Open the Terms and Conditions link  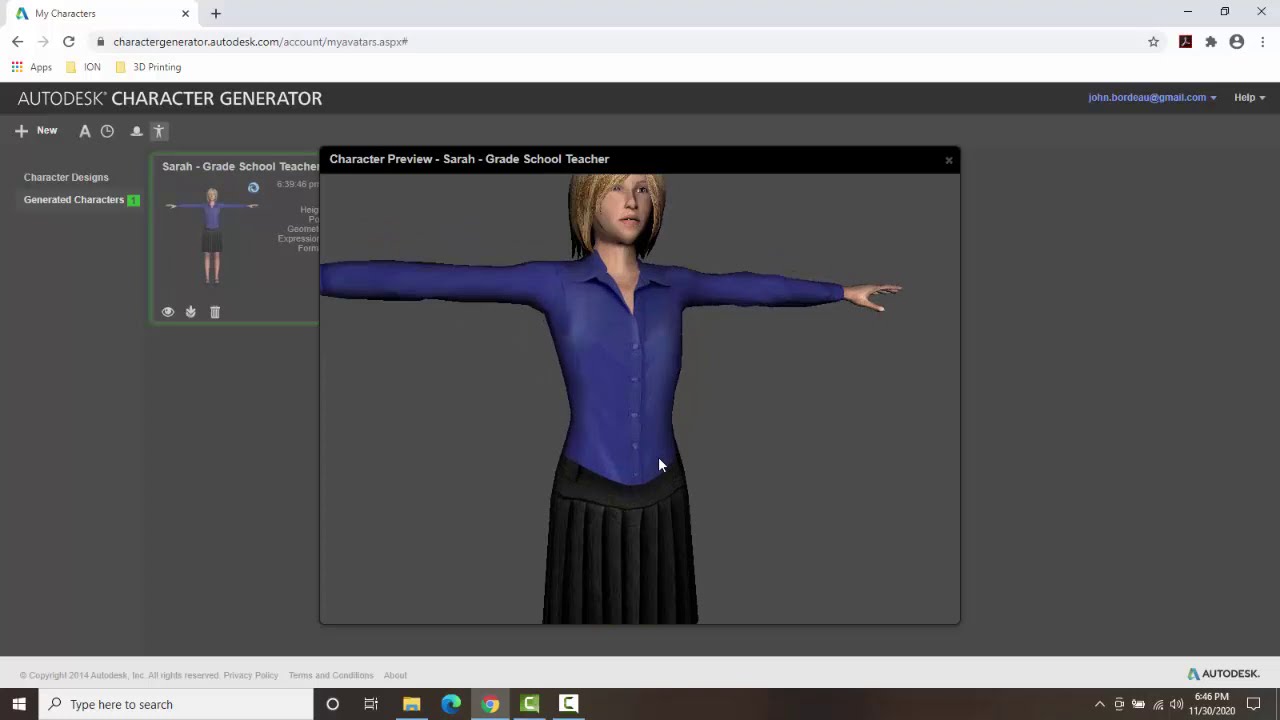tap(331, 676)
